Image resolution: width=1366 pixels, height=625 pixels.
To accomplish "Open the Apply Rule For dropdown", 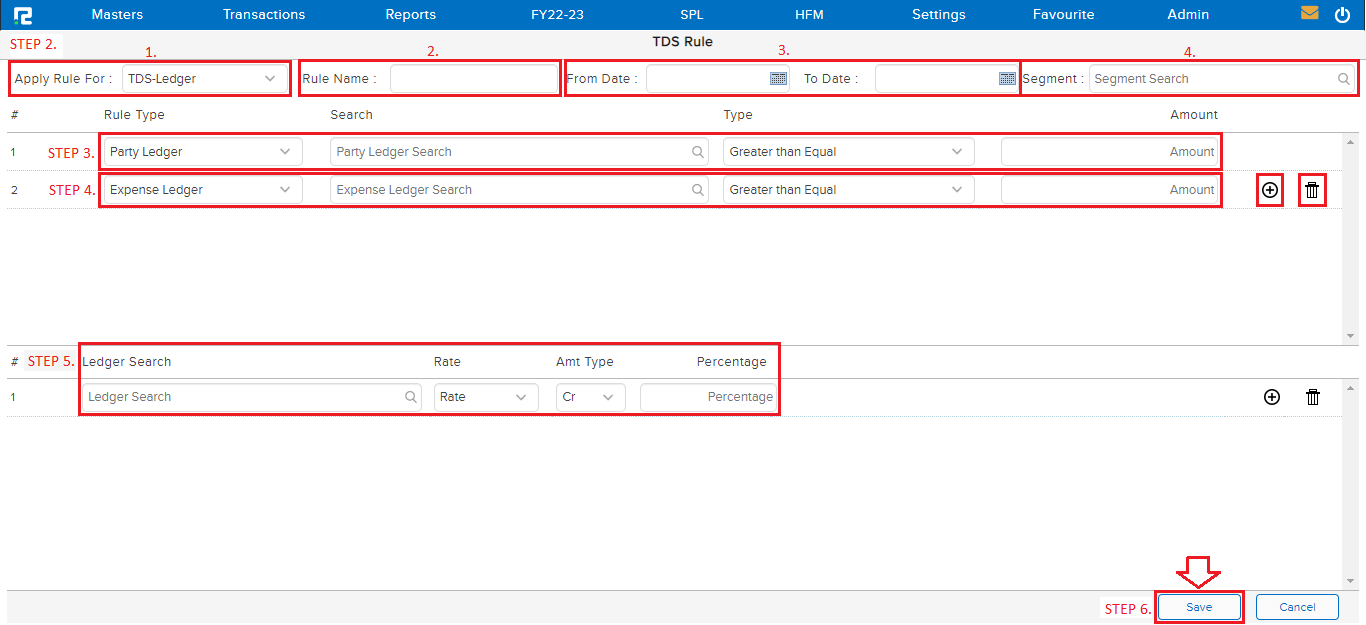I will click(x=205, y=78).
